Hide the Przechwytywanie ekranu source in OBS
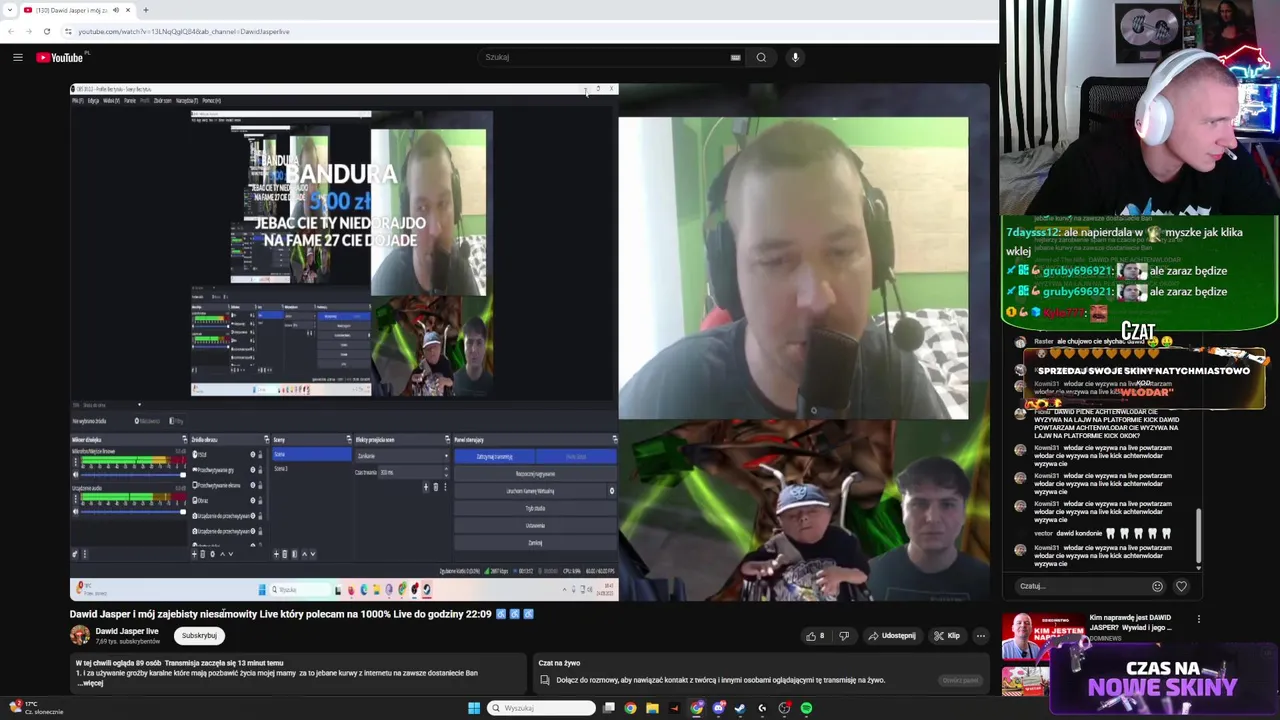This screenshot has width=1280, height=720. click(253, 485)
